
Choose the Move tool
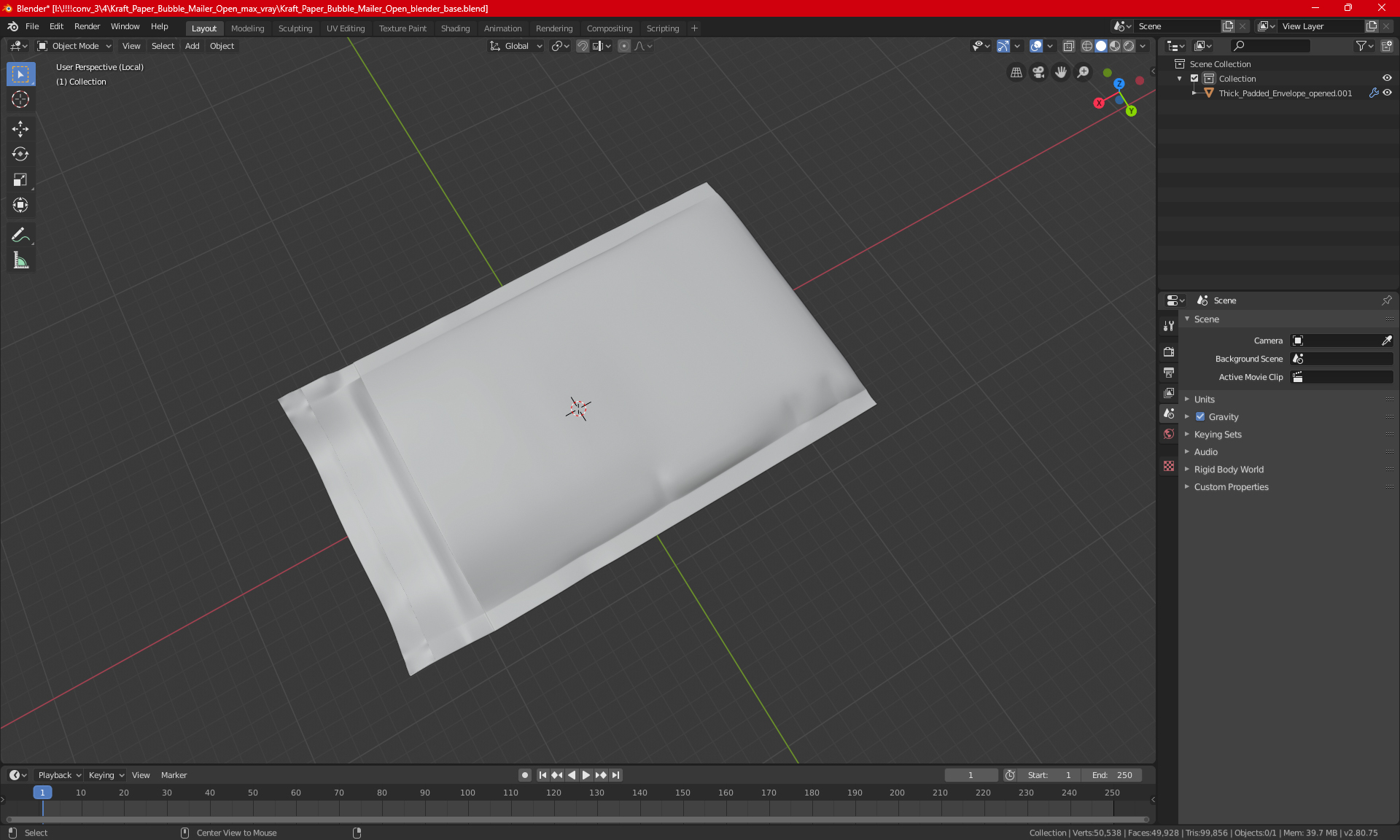(x=20, y=129)
